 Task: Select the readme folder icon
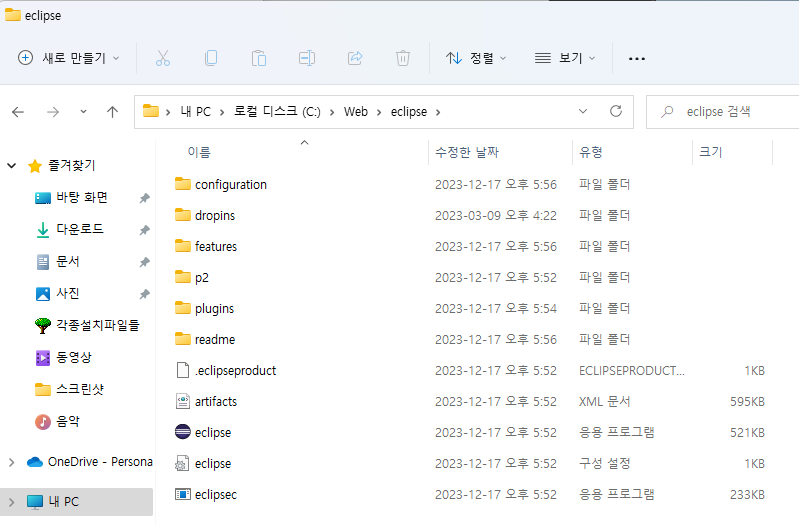click(182, 339)
